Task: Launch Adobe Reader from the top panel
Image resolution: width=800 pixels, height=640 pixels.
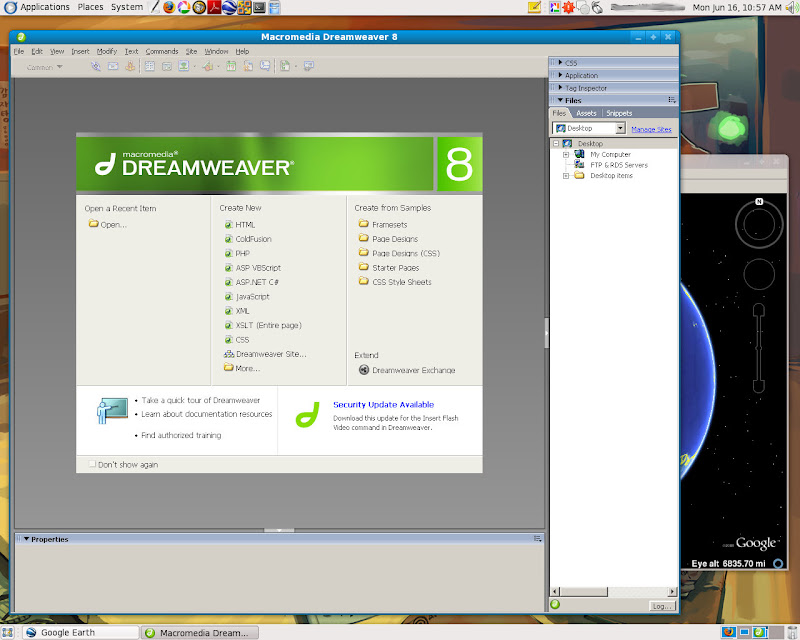Action: click(x=214, y=8)
